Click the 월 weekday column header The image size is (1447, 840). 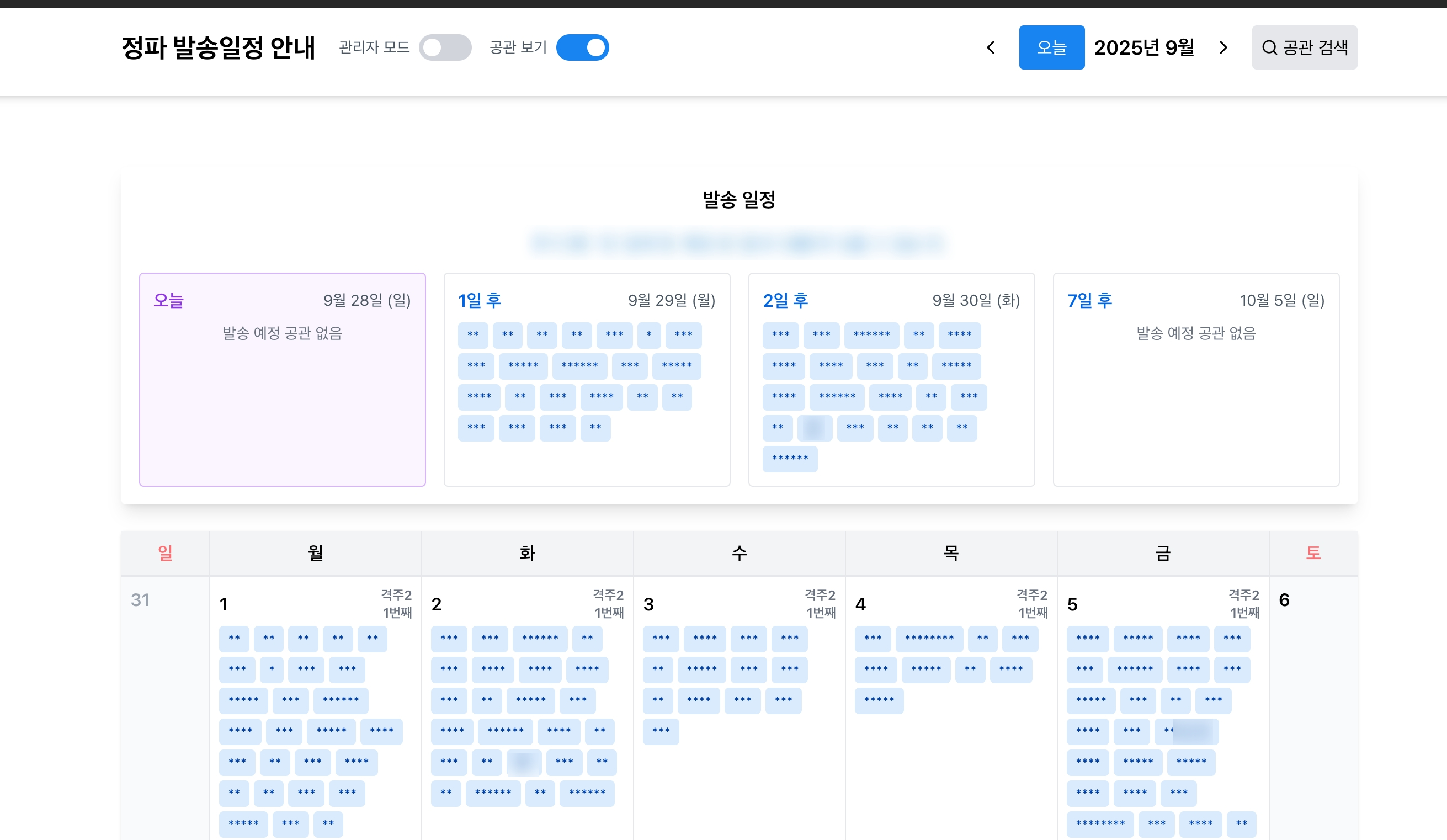(315, 553)
